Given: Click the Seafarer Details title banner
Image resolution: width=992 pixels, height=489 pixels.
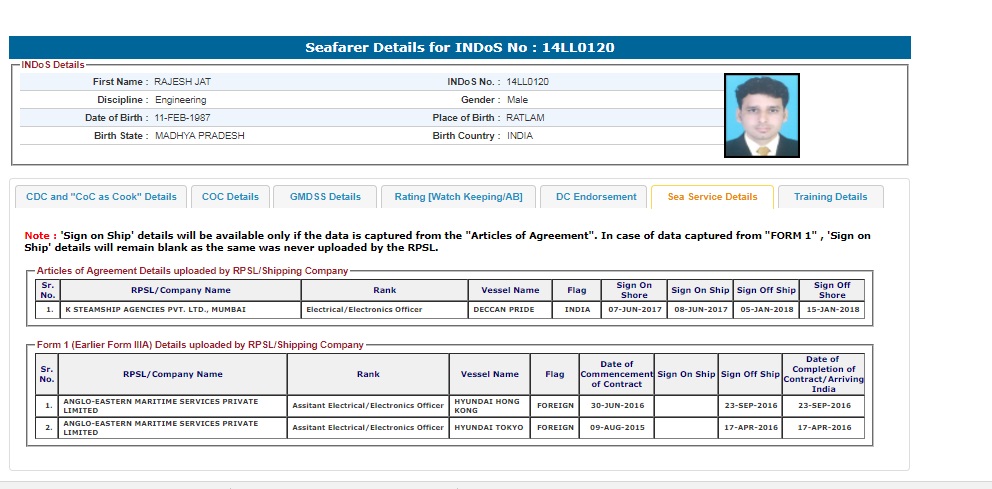Looking at the screenshot, I should coord(460,47).
